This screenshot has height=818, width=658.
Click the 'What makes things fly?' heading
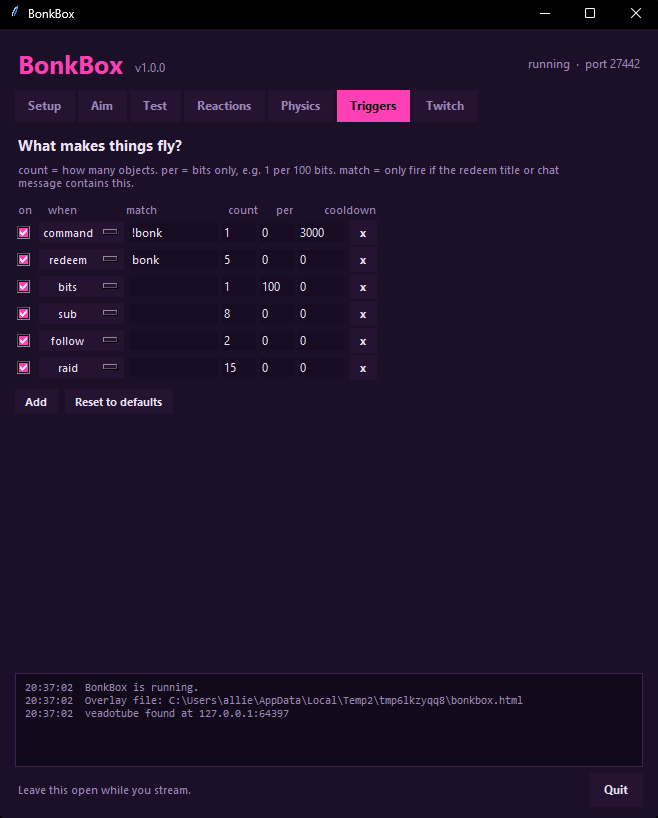tap(100, 146)
